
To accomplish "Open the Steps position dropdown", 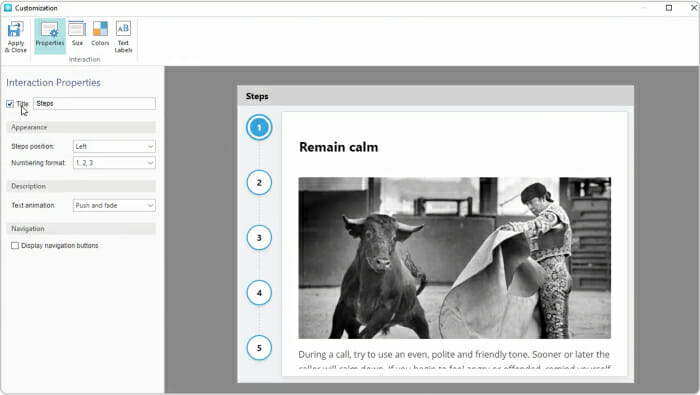I will [114, 146].
